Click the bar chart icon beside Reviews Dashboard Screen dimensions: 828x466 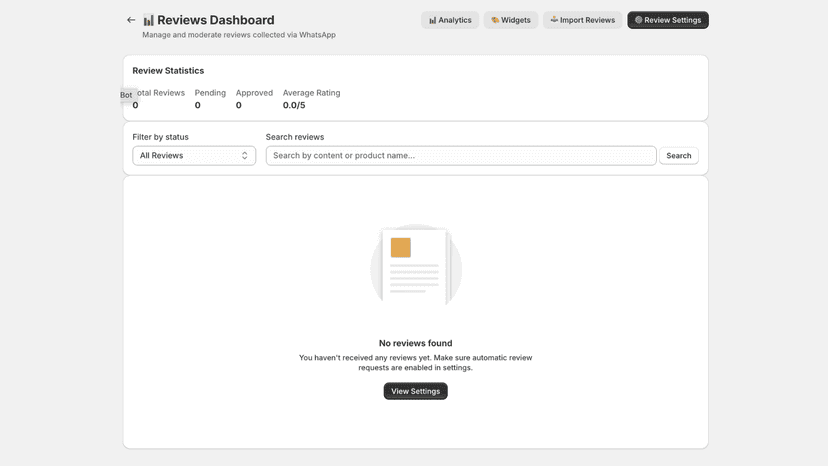pos(148,20)
